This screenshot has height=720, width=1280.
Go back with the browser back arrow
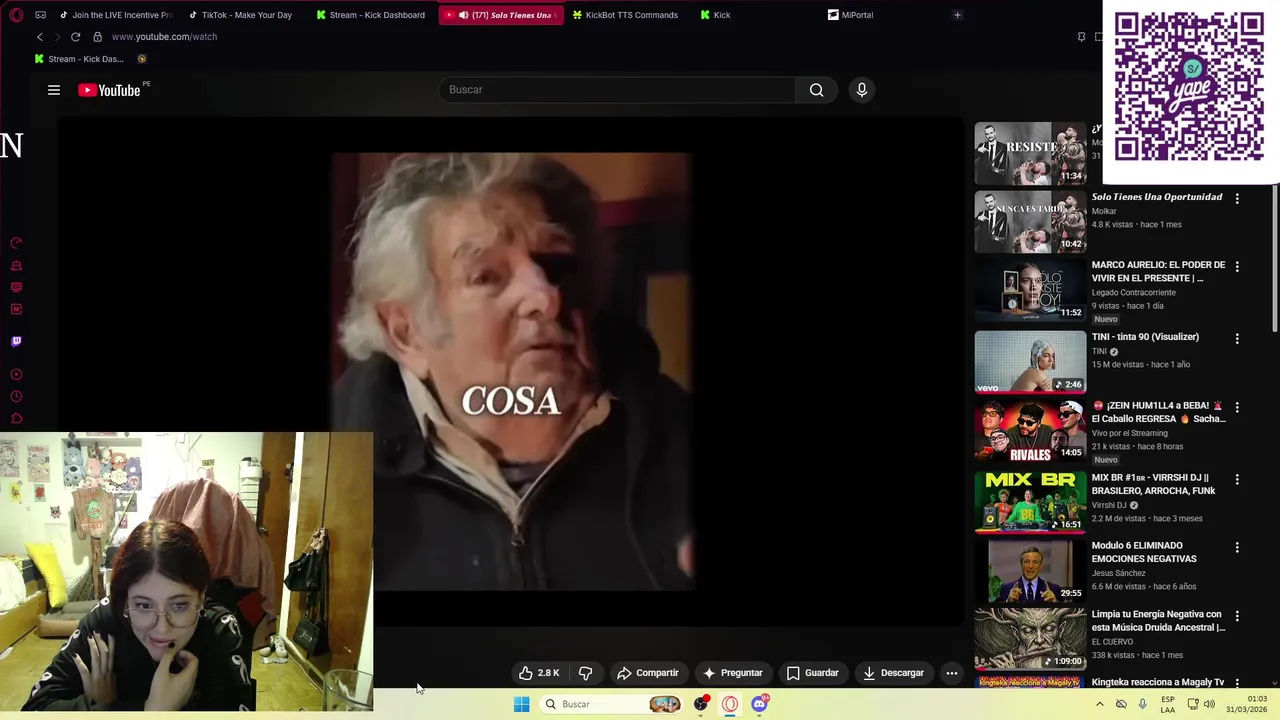pos(40,37)
